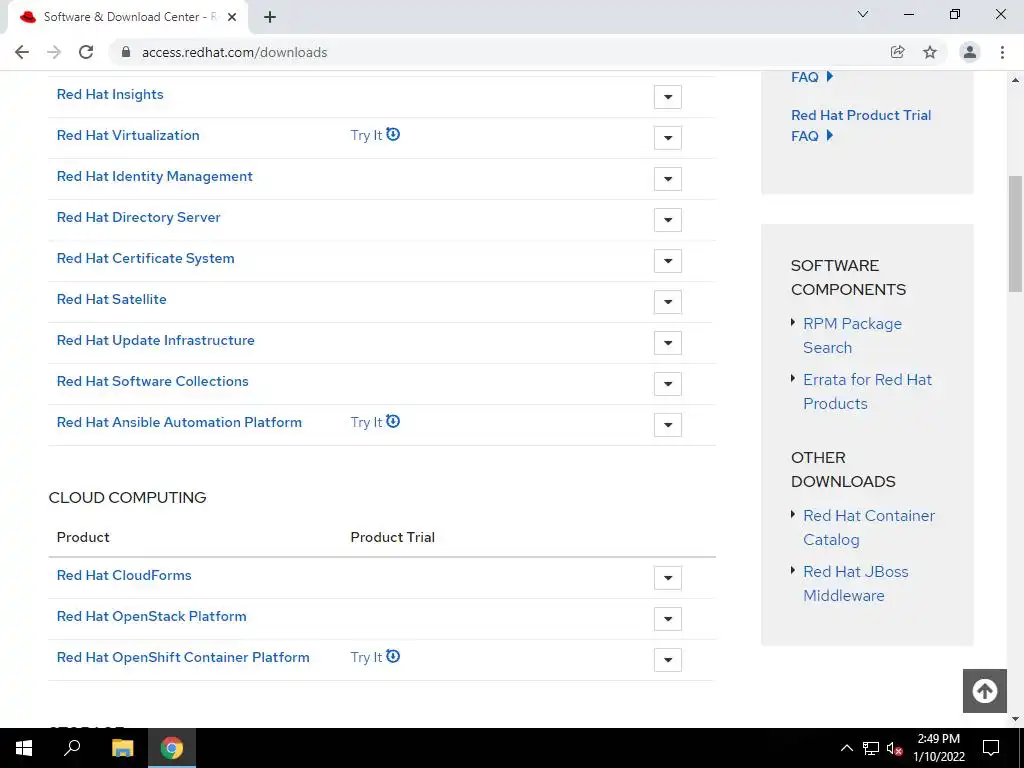Share this page via share icon
The width and height of the screenshot is (1024, 768).
click(897, 52)
